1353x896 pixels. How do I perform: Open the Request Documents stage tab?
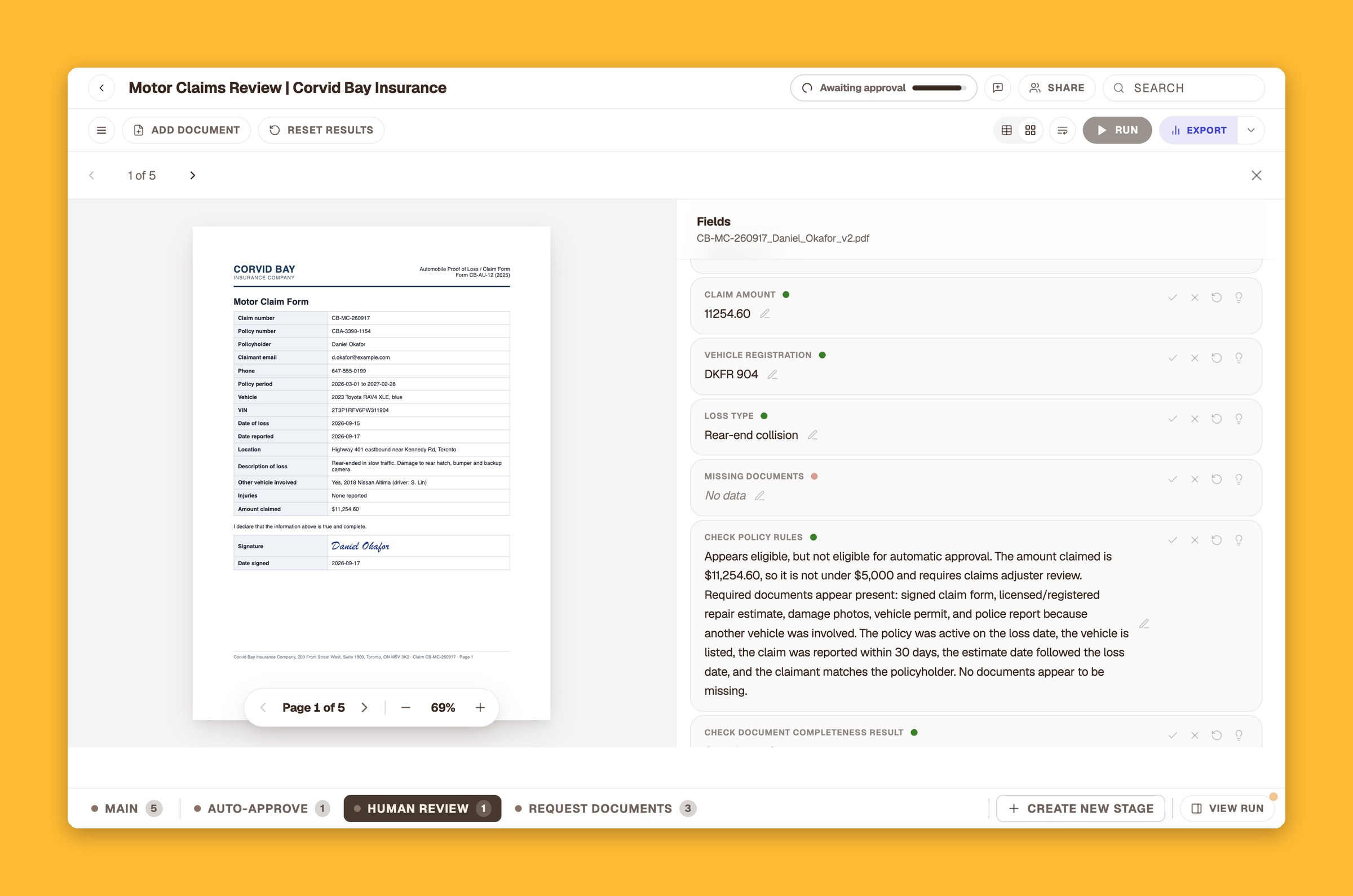[605, 809]
